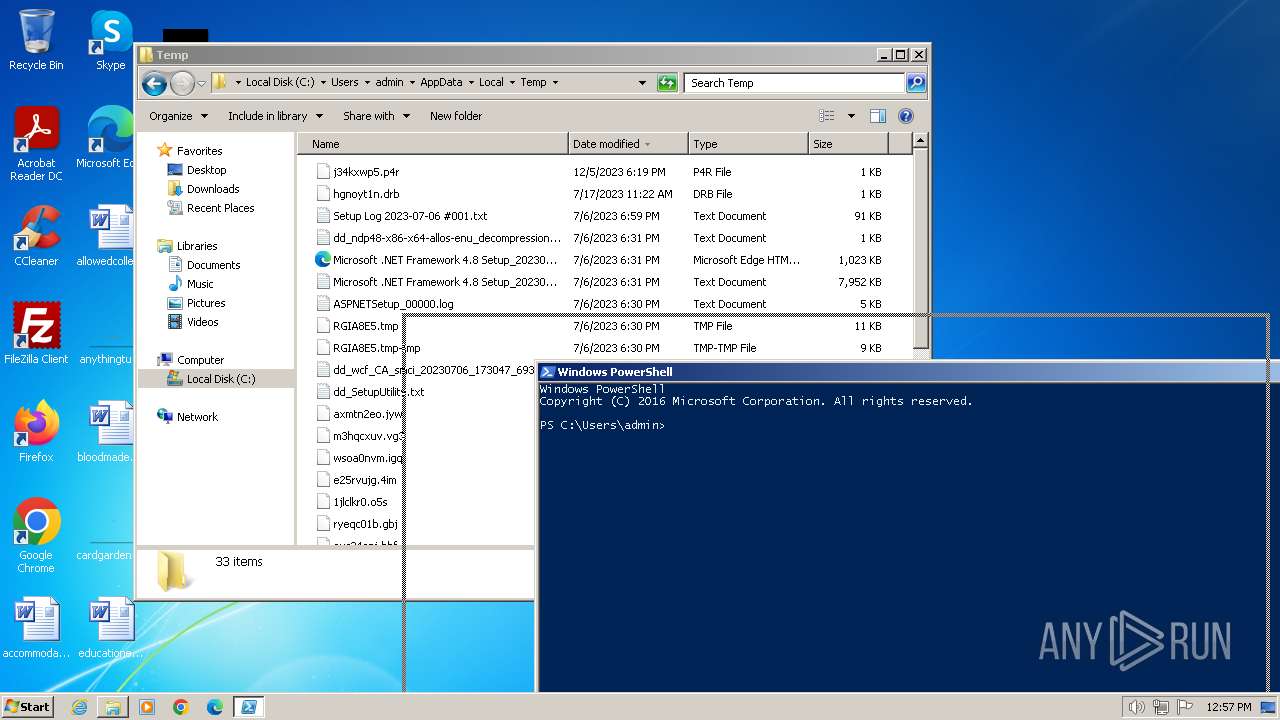Open the recent pages dropdown arrow
Screen dimensions: 1280x720
pos(202,83)
